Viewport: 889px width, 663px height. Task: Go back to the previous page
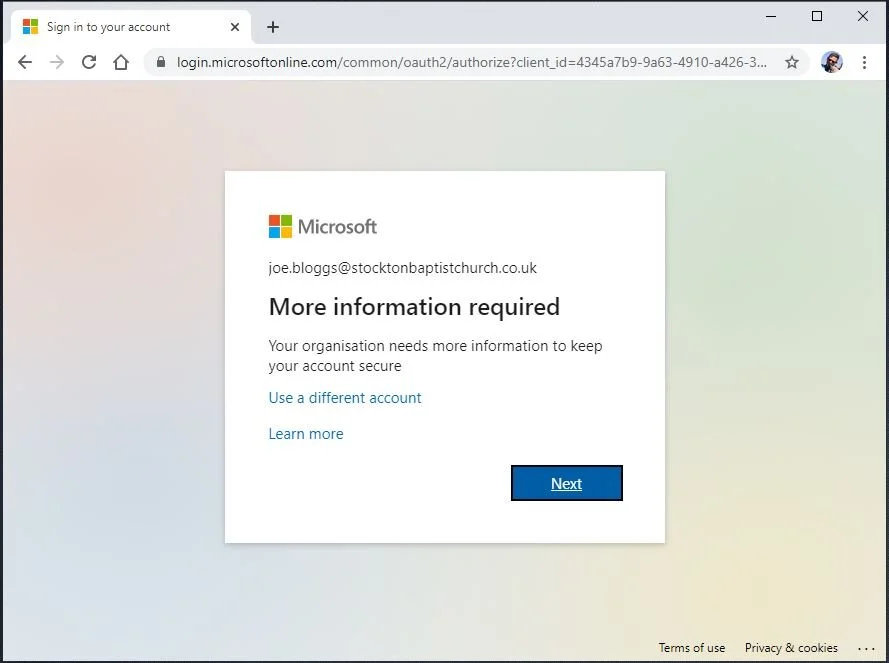tap(25, 62)
